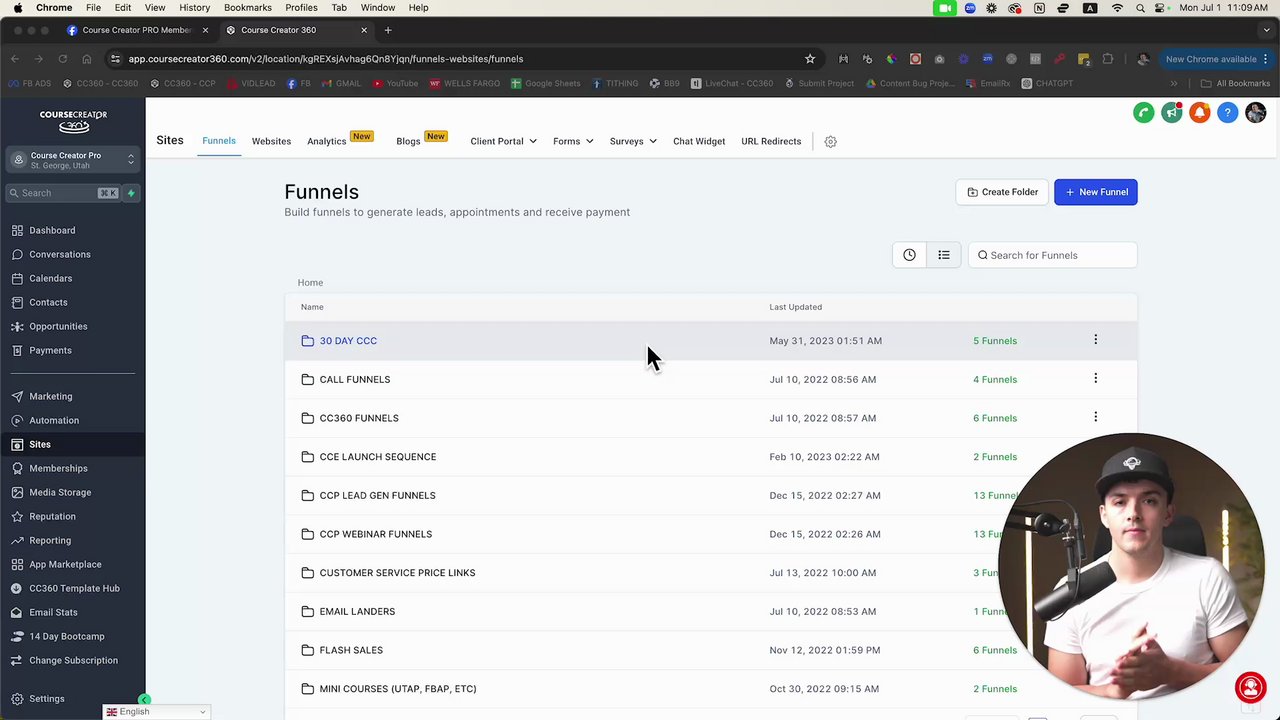Expand the Client Portal dropdown
Image resolution: width=1280 pixels, height=720 pixels.
tap(503, 142)
